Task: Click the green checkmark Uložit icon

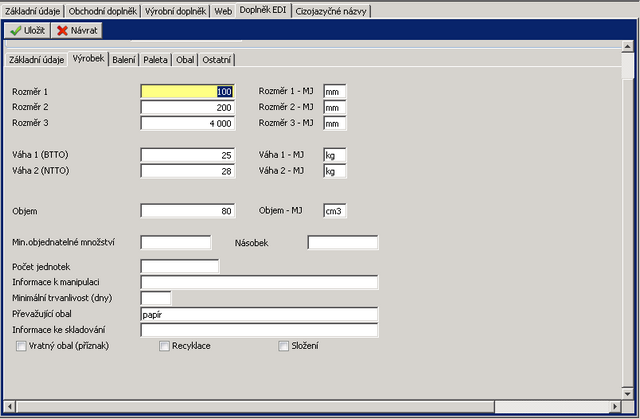Action: pyautogui.click(x=16, y=31)
